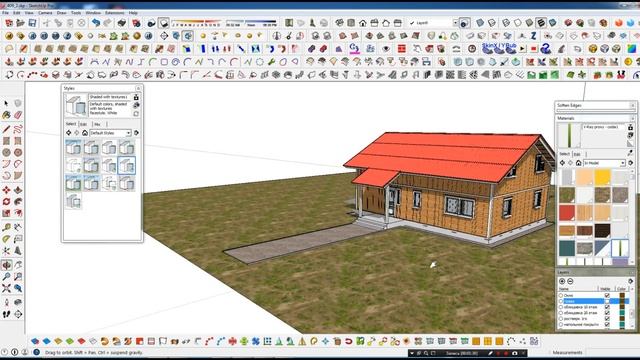Image resolution: width=640 pixels, height=360 pixels.
Task: Toggle visibility of last visible layer row
Action: tap(607, 324)
